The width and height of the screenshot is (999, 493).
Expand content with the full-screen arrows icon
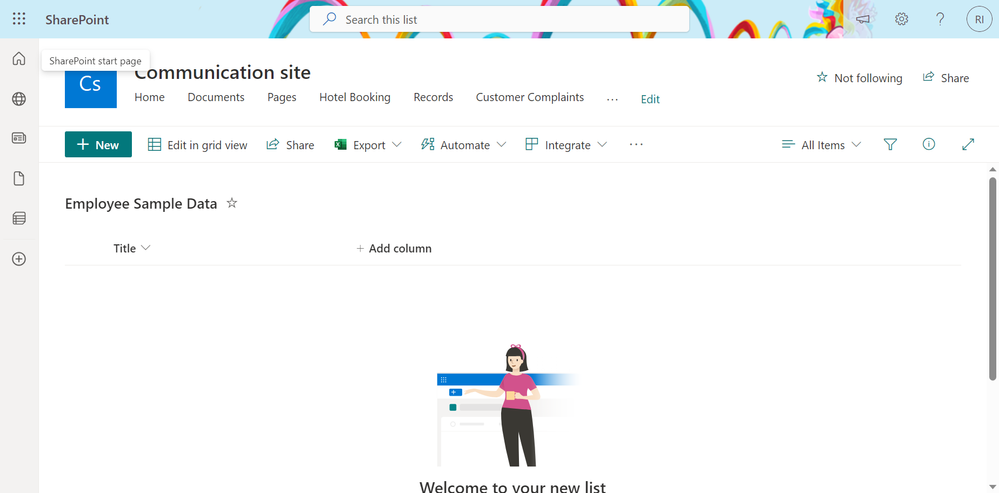[x=968, y=145]
